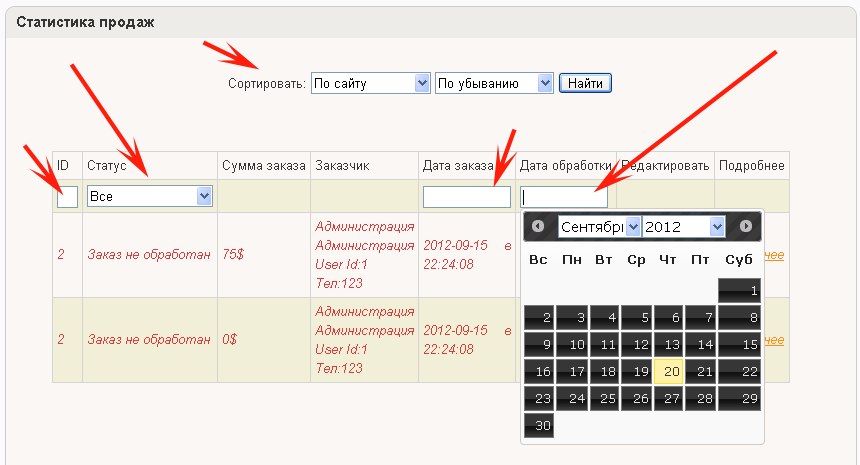
Task: Expand the 'По сайту' sort dropdown
Action: [x=370, y=83]
